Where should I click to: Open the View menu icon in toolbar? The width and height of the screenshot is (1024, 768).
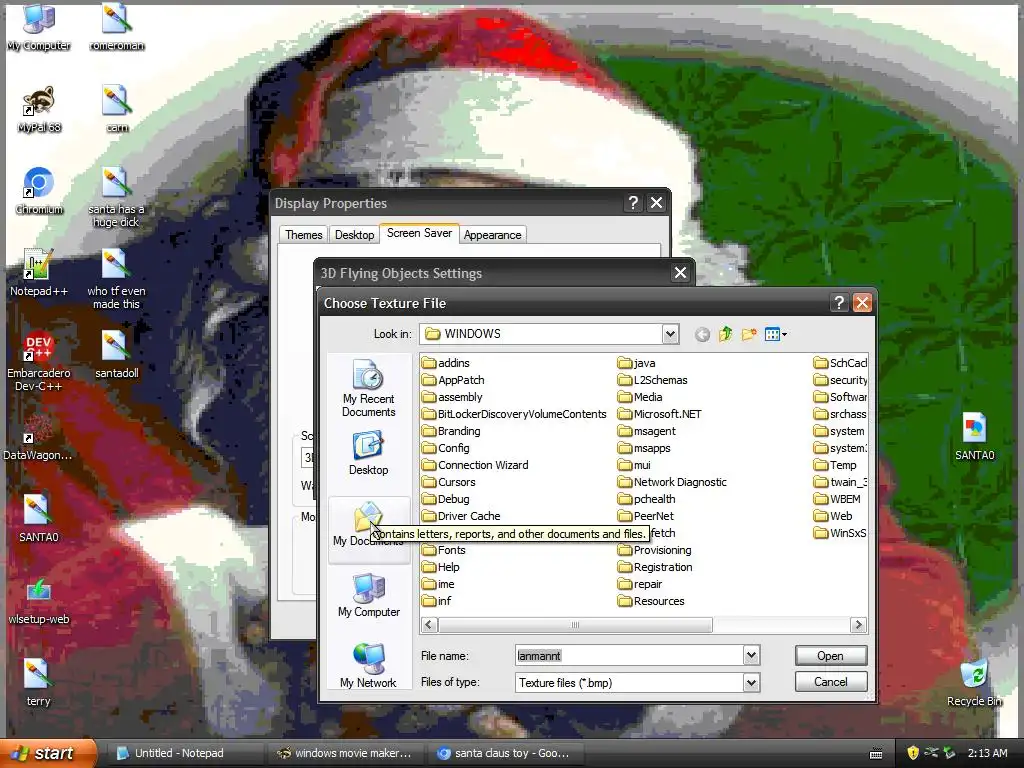click(x=776, y=335)
